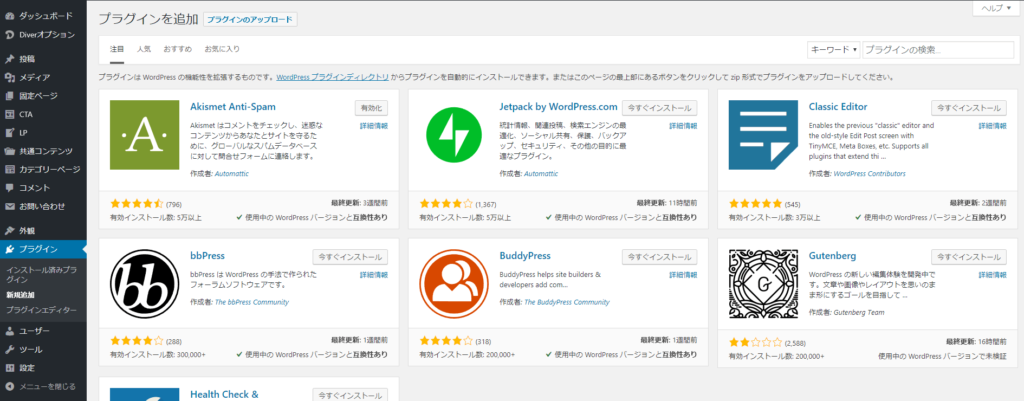Click the BuddyPress plugin title
This screenshot has height=401, width=1024.
pos(525,255)
